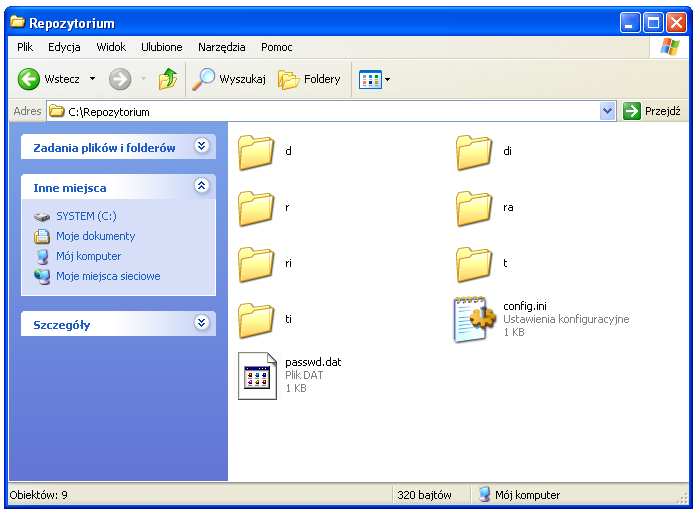Click the Przejdź button label

point(663,111)
